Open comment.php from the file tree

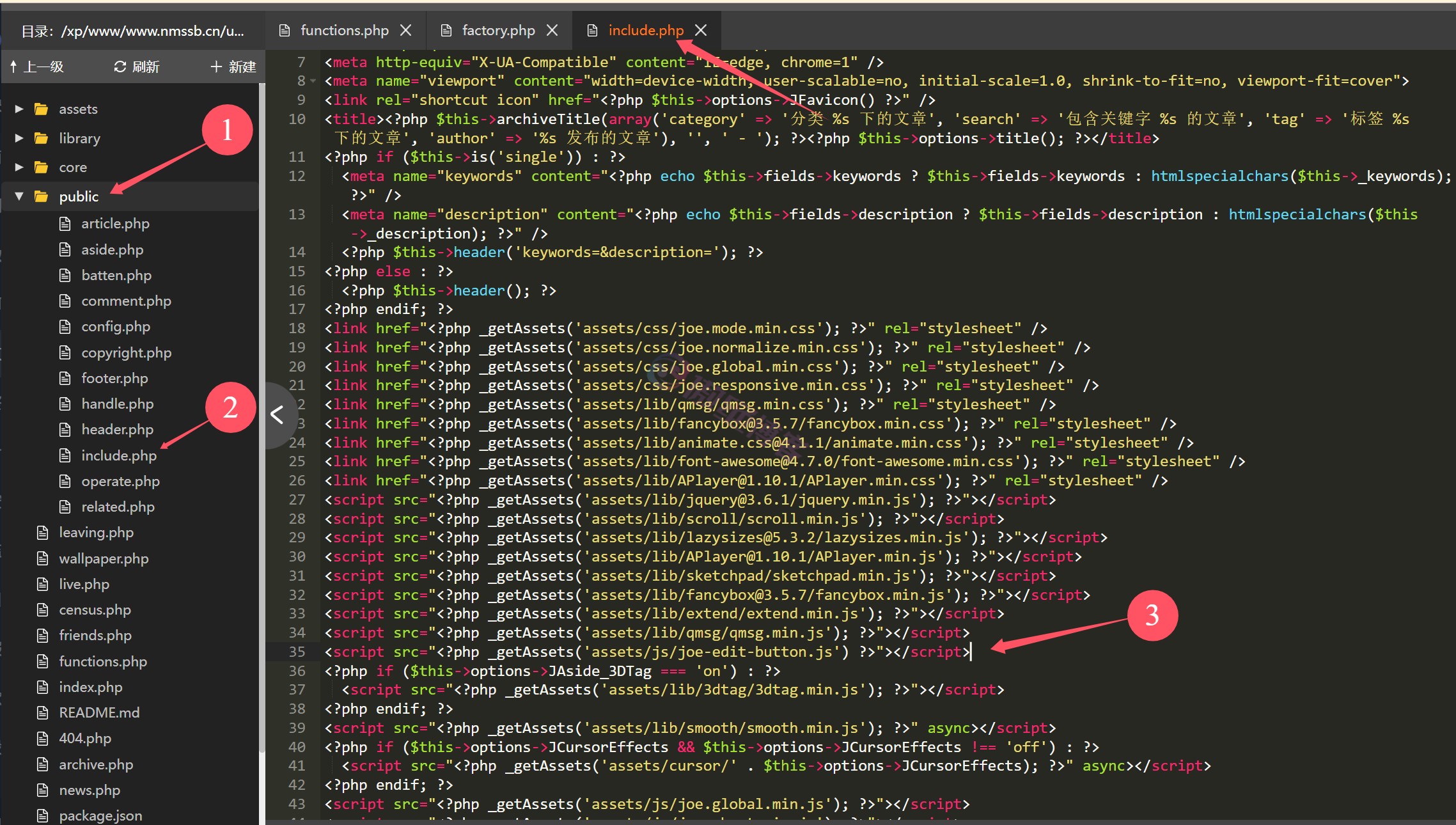(126, 301)
